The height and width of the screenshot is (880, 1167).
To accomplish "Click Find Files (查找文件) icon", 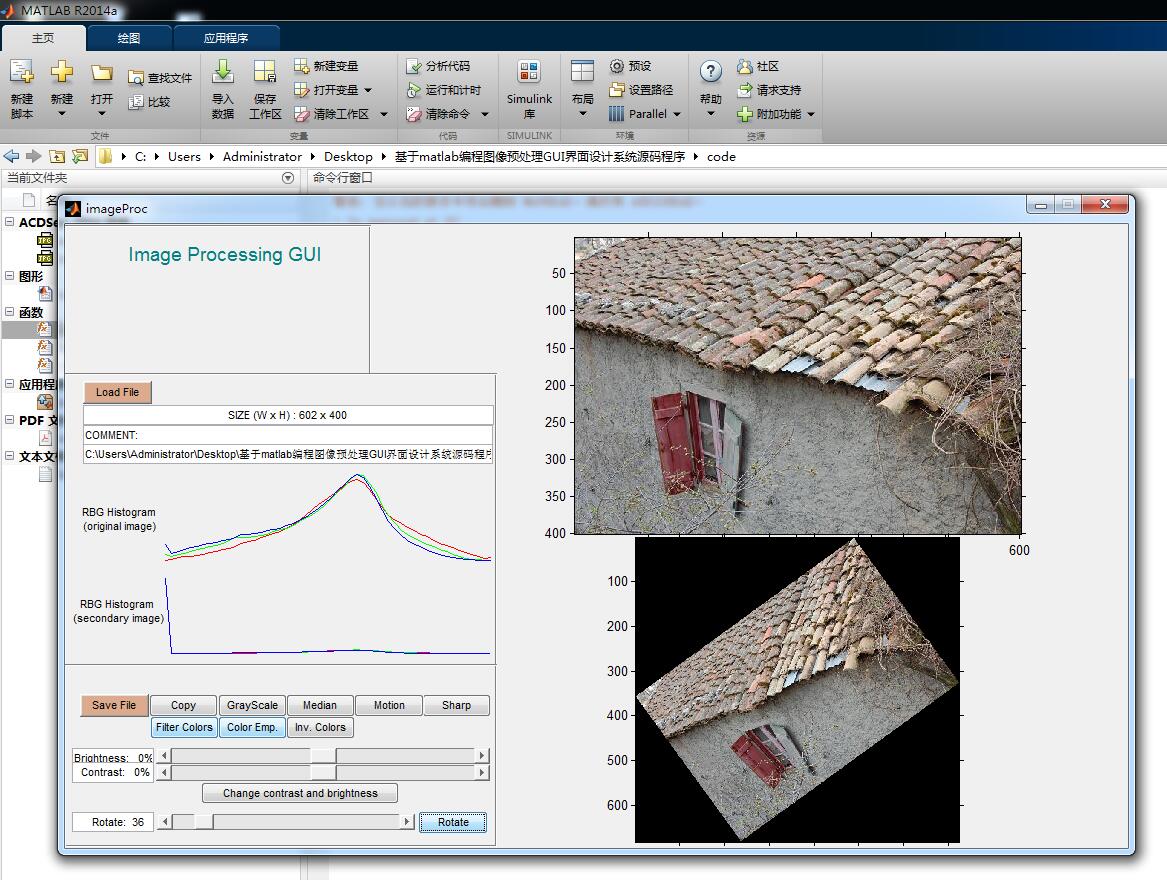I will 135,77.
